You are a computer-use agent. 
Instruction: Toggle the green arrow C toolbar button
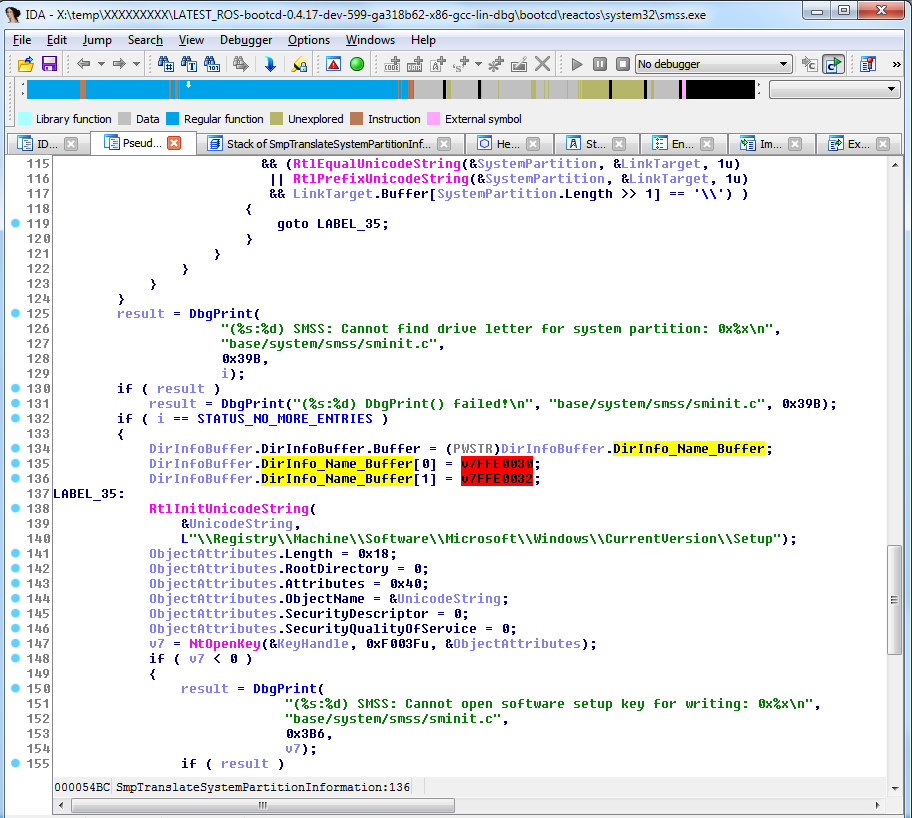(833, 64)
